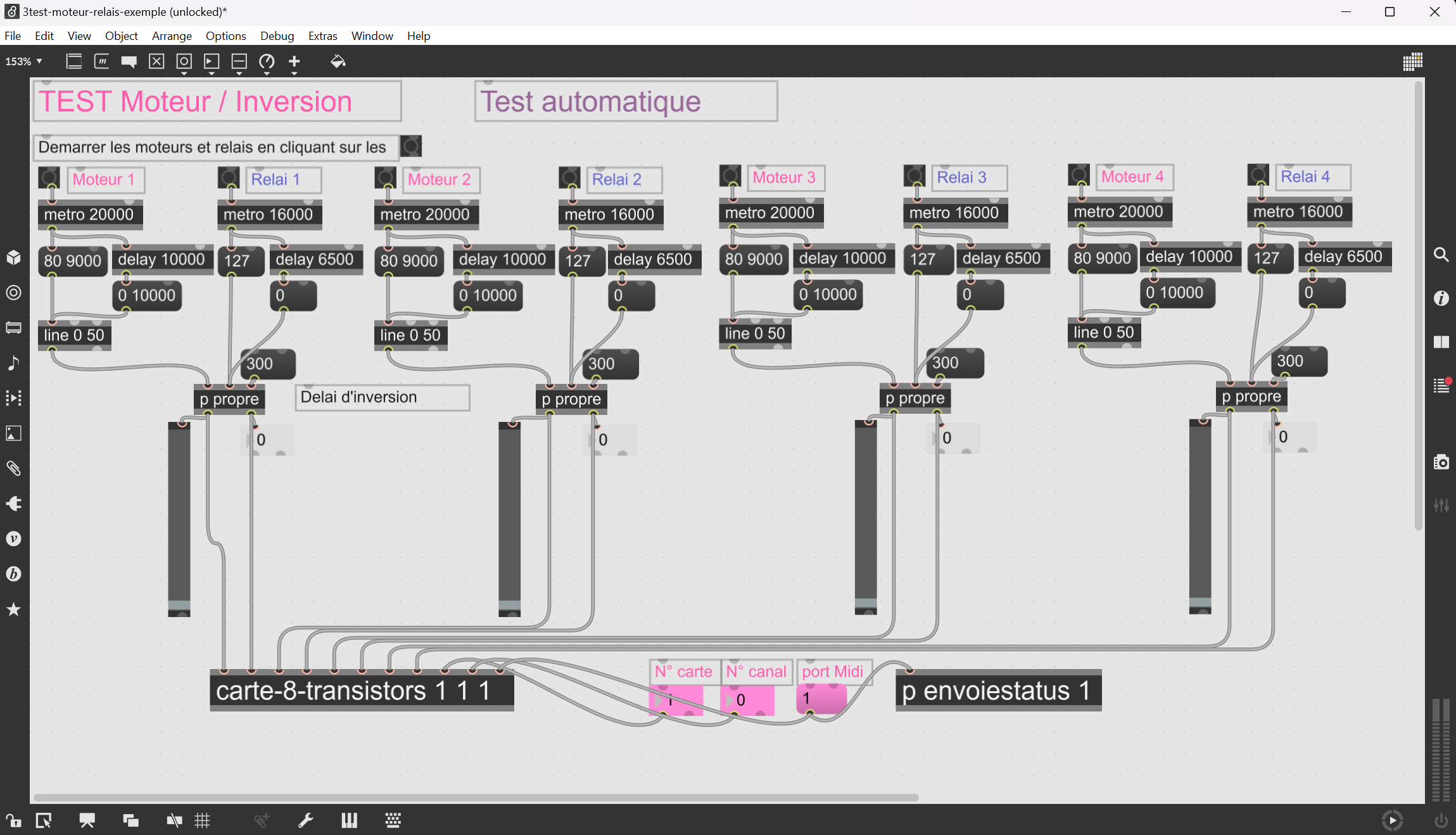Click the bang button next to Moteur 1

(x=49, y=177)
